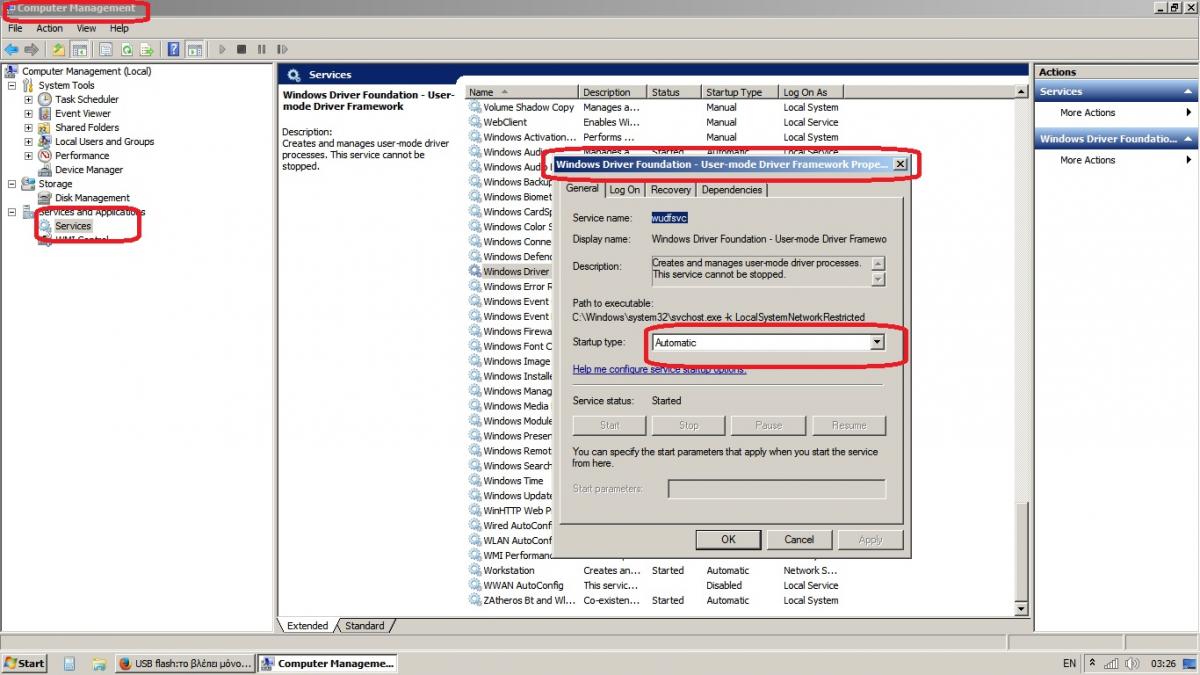Screen dimensions: 1200x675
Task: Click the EN language indicator
Action: click(x=1069, y=663)
